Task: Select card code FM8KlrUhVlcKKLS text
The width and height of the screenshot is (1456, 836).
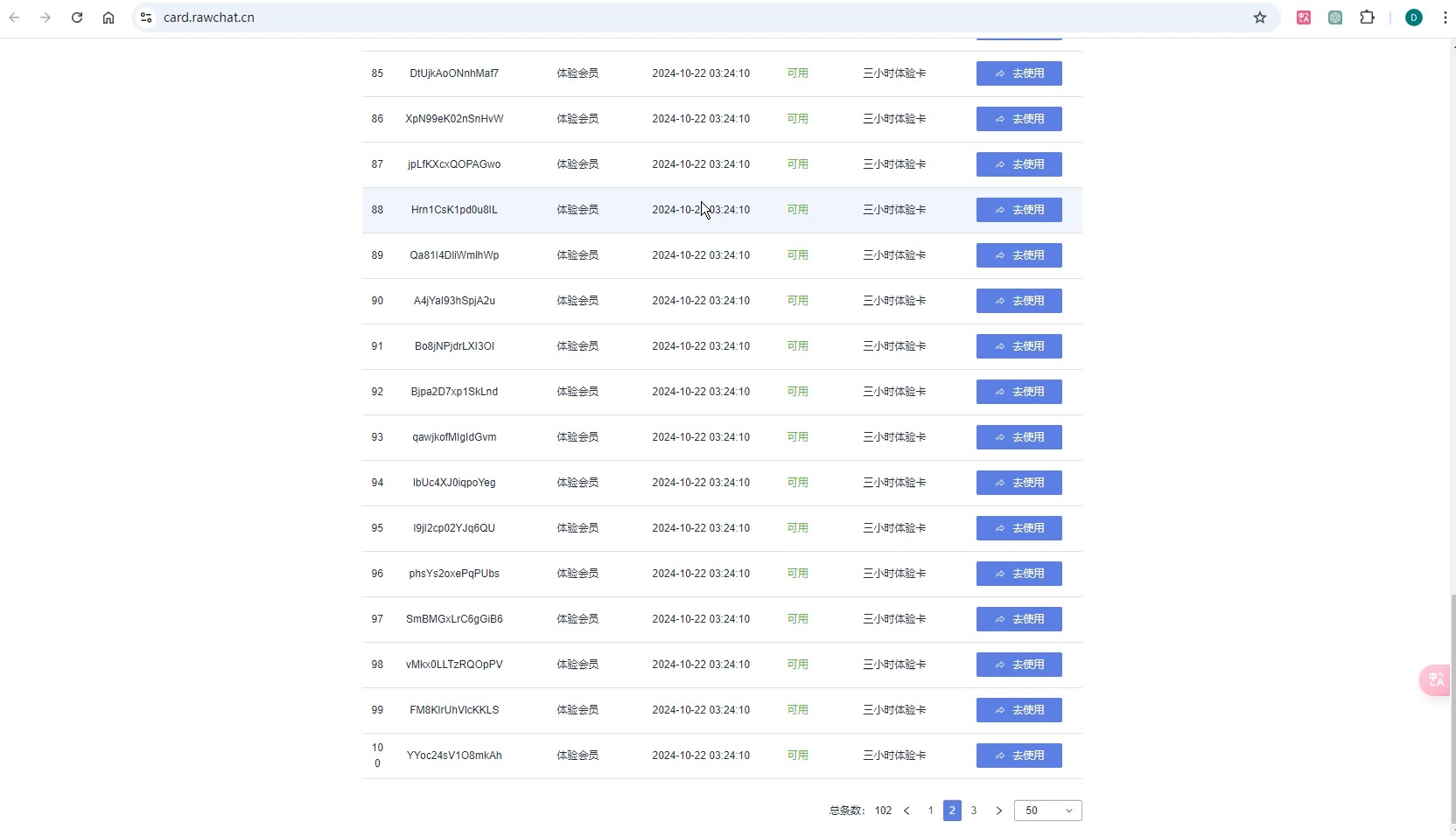Action: [454, 710]
